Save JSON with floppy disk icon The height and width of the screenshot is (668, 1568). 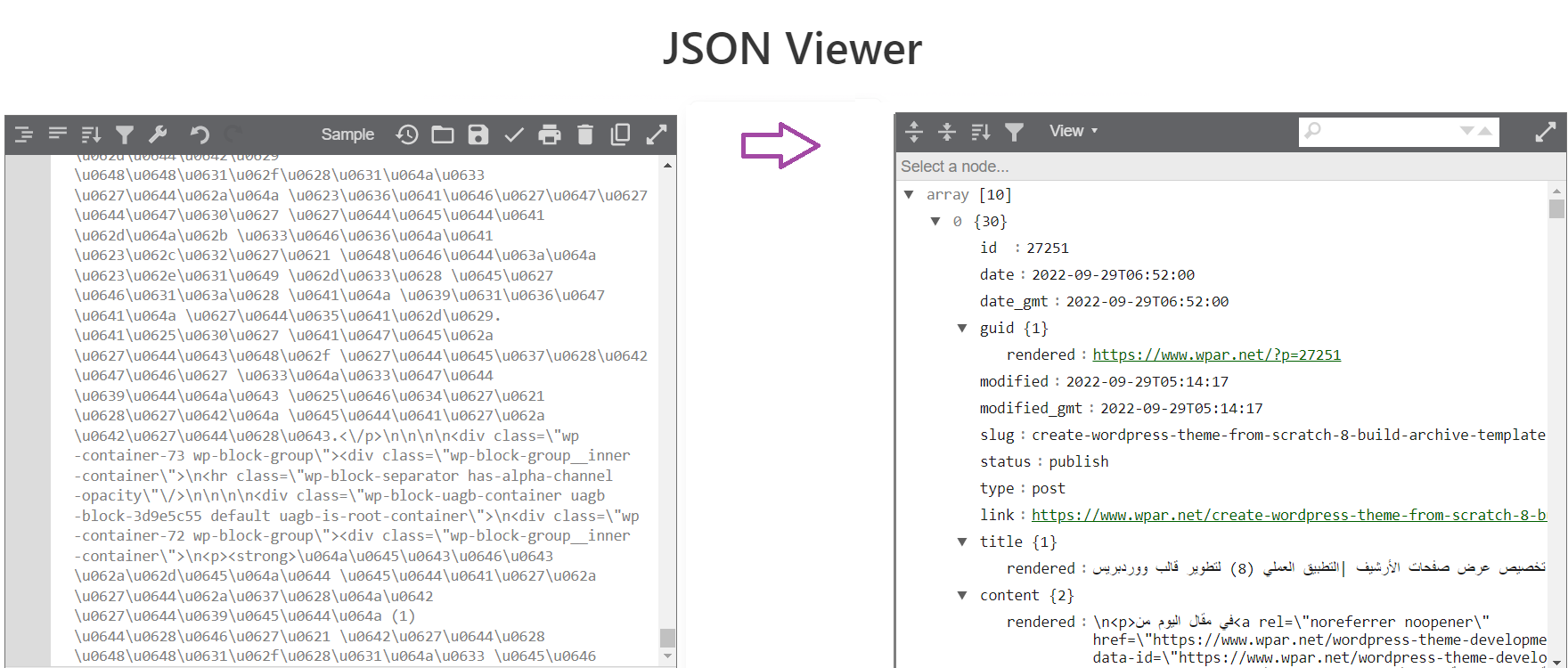pos(478,134)
